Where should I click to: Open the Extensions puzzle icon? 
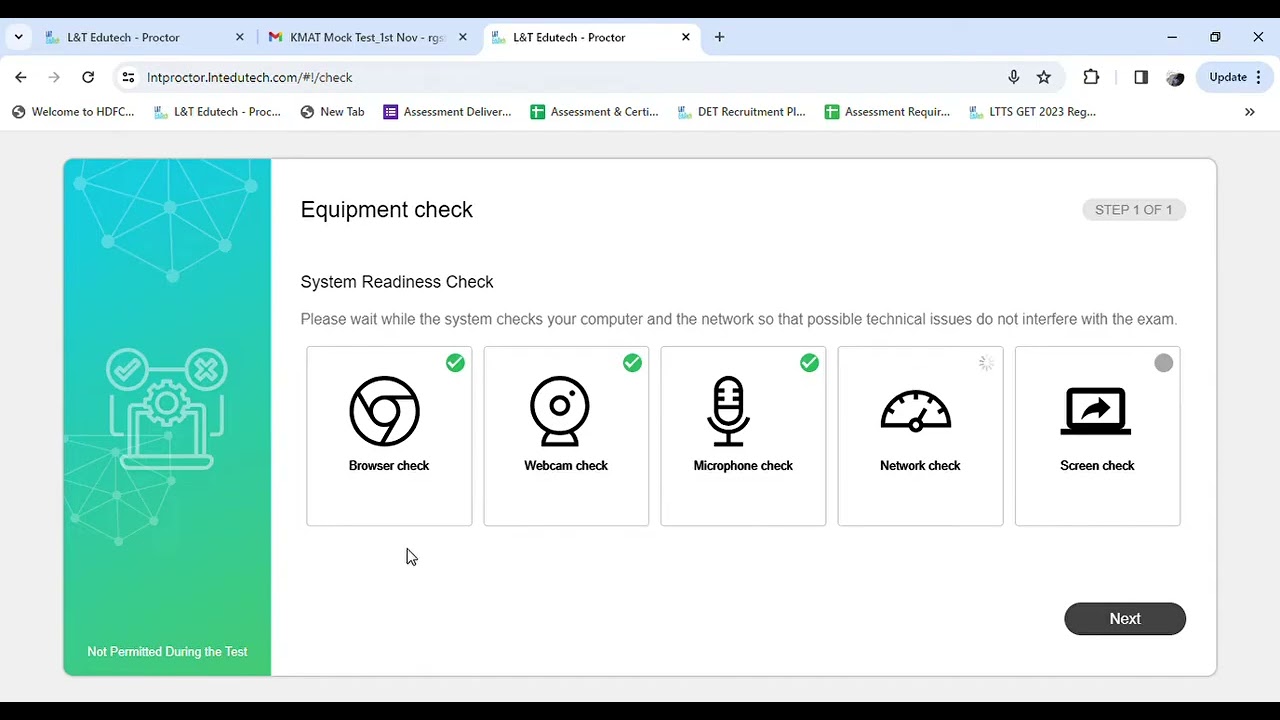click(1091, 77)
